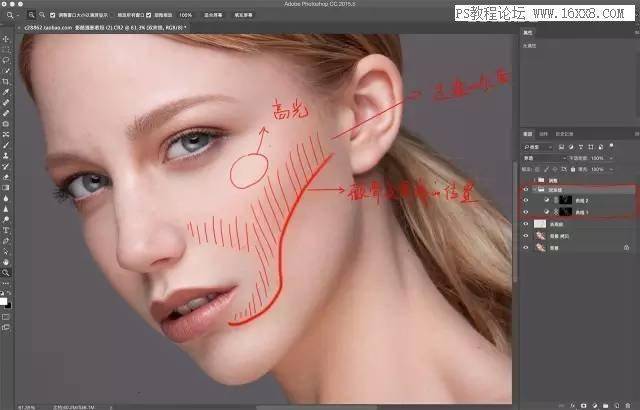Click the fit screen button

click(213, 15)
